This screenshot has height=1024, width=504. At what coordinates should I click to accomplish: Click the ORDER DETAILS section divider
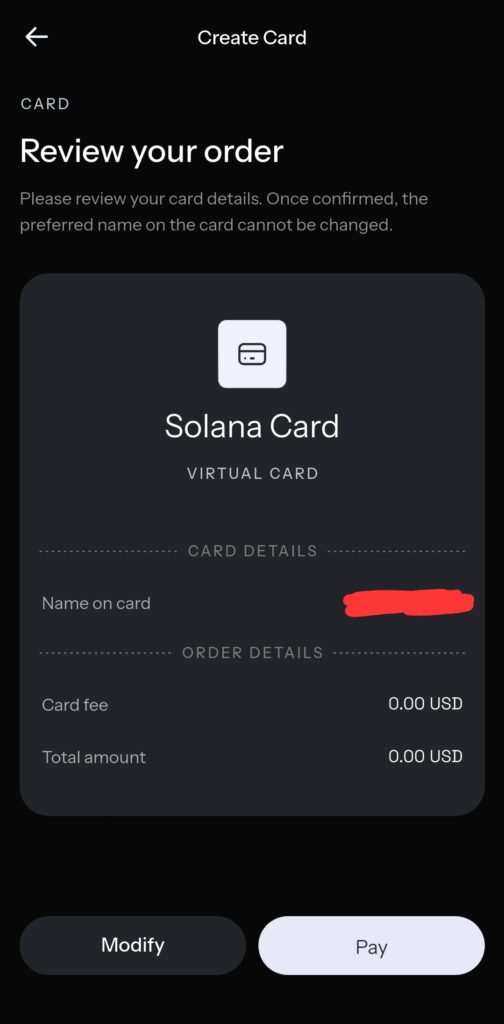tap(252, 653)
